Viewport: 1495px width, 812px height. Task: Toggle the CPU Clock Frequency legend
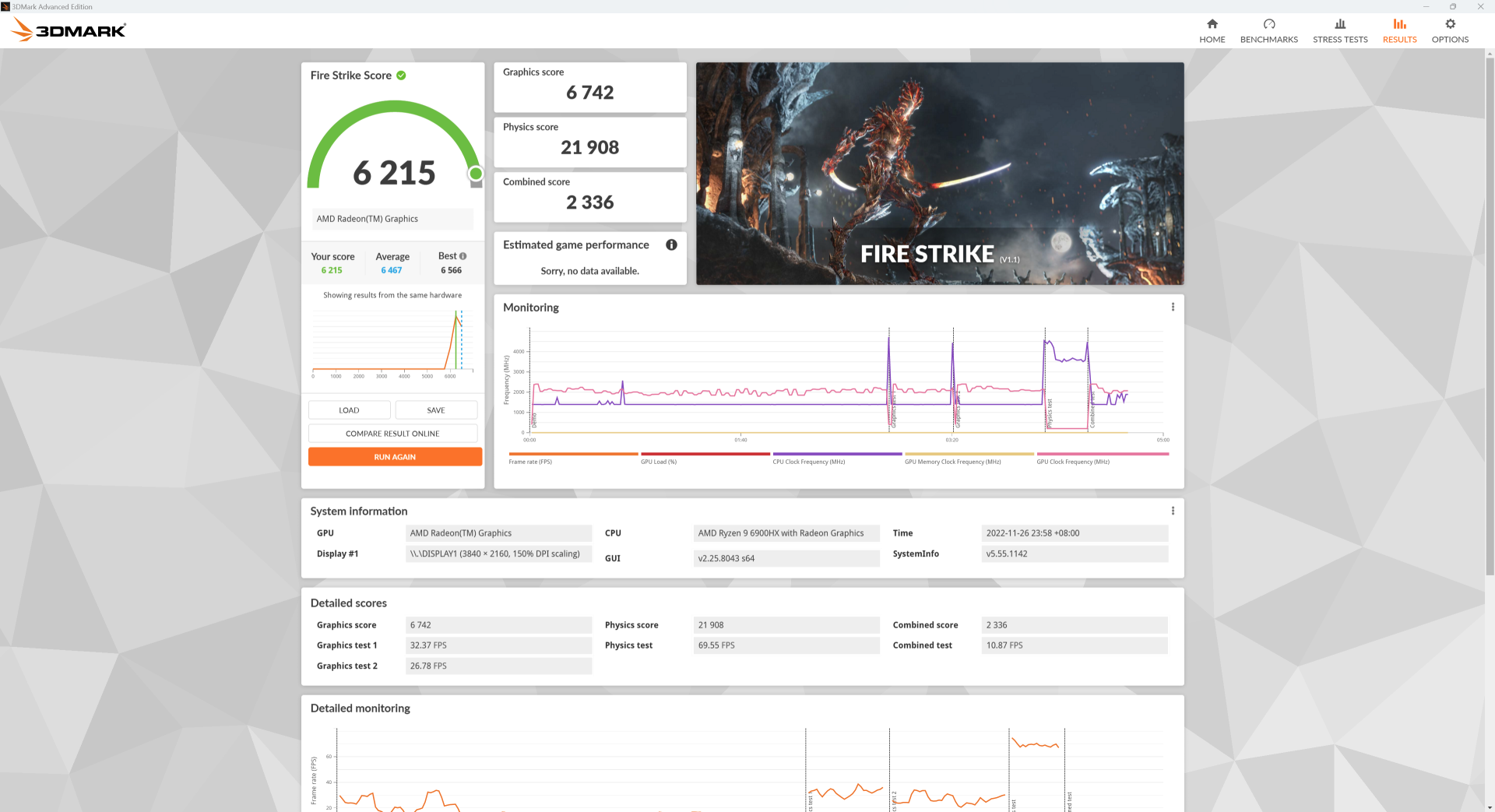pyautogui.click(x=837, y=459)
